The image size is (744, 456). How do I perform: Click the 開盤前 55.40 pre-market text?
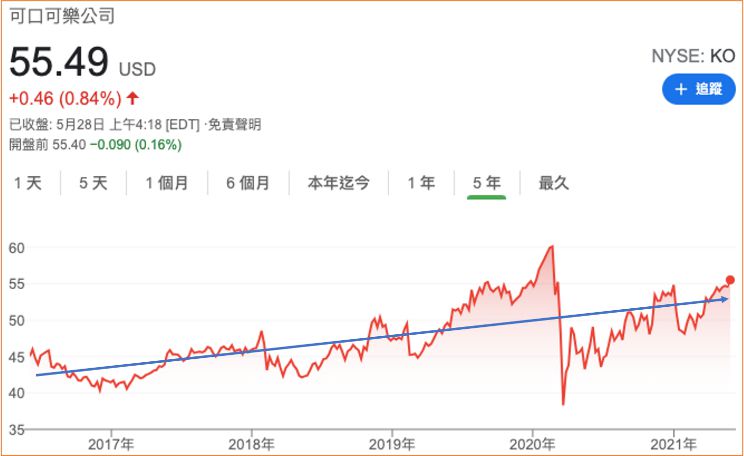click(47, 144)
